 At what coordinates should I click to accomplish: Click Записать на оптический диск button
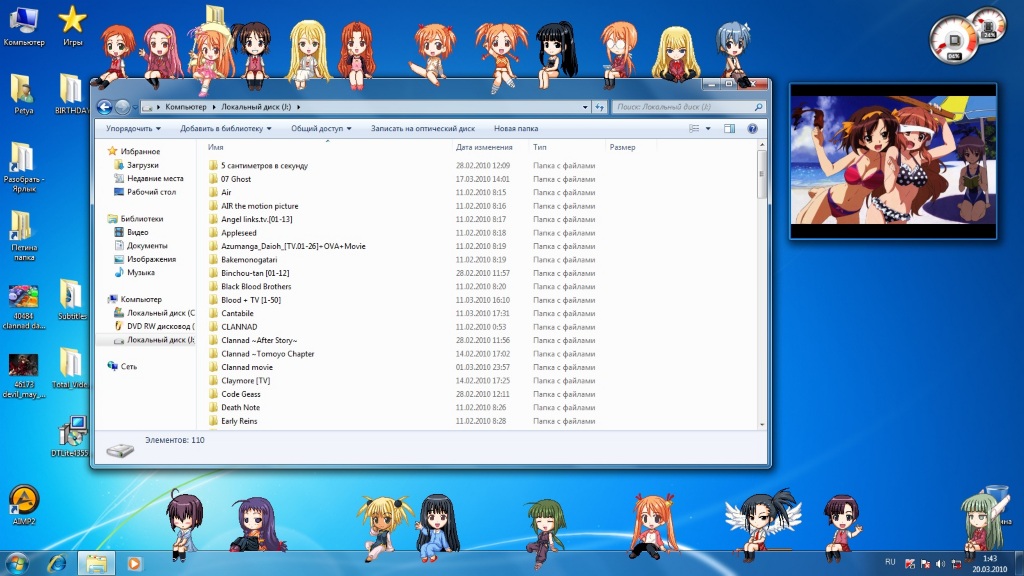point(423,129)
